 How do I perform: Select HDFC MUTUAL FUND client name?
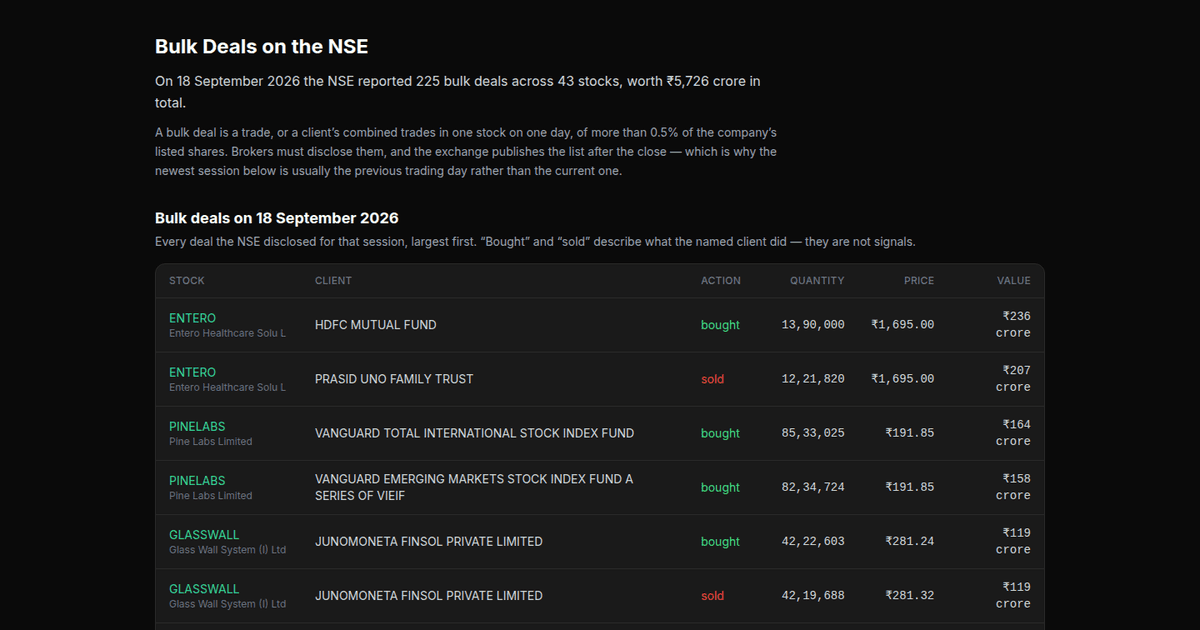(x=375, y=325)
